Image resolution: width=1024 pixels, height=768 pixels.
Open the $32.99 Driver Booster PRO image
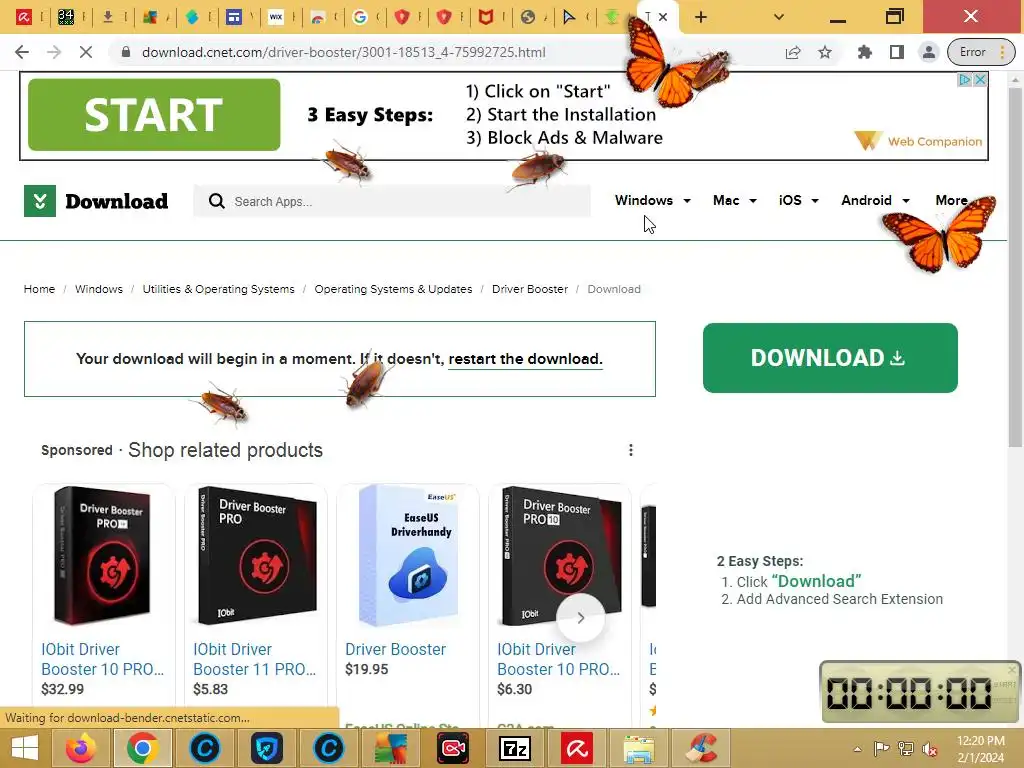[104, 556]
